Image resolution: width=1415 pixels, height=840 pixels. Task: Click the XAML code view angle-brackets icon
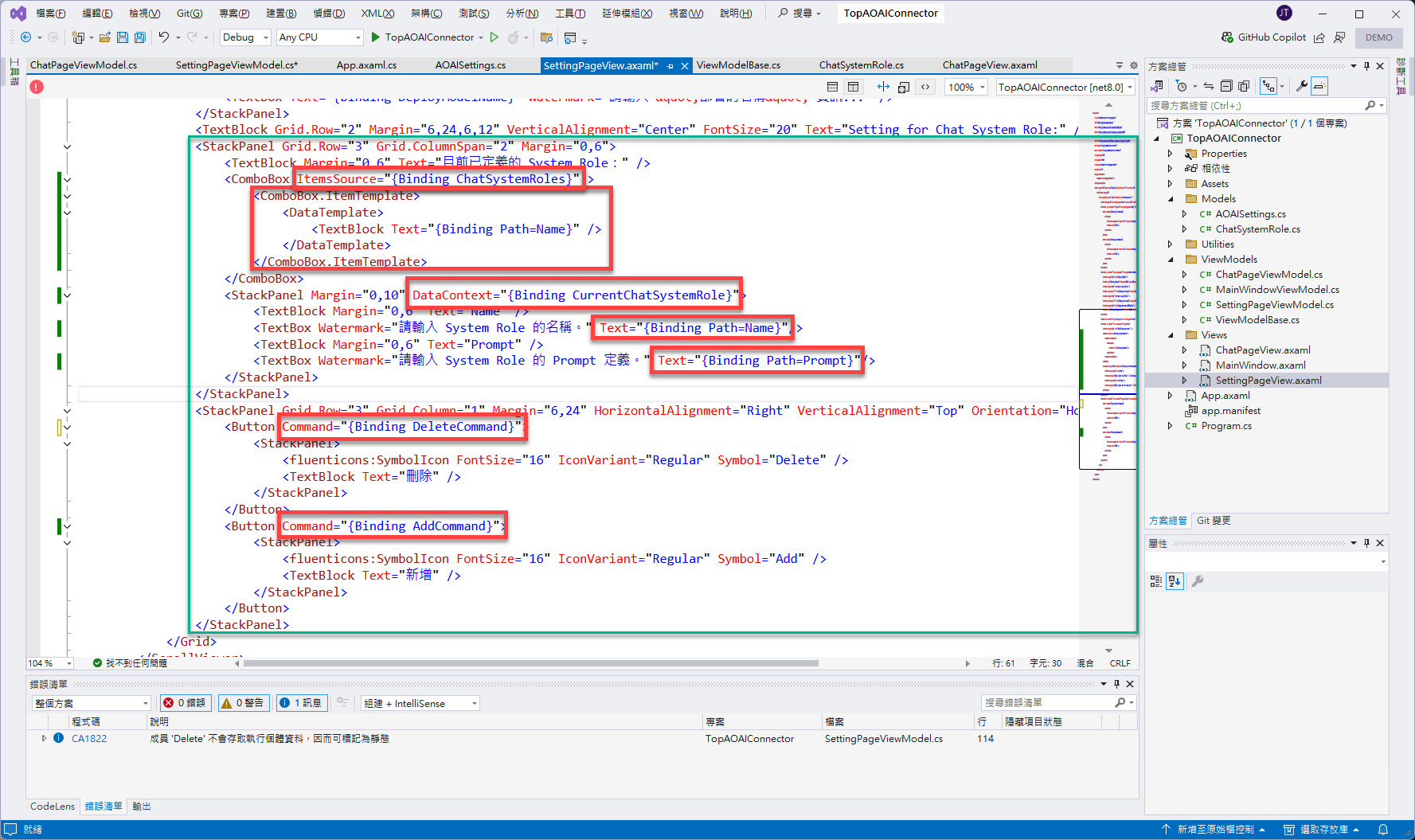pyautogui.click(x=925, y=87)
